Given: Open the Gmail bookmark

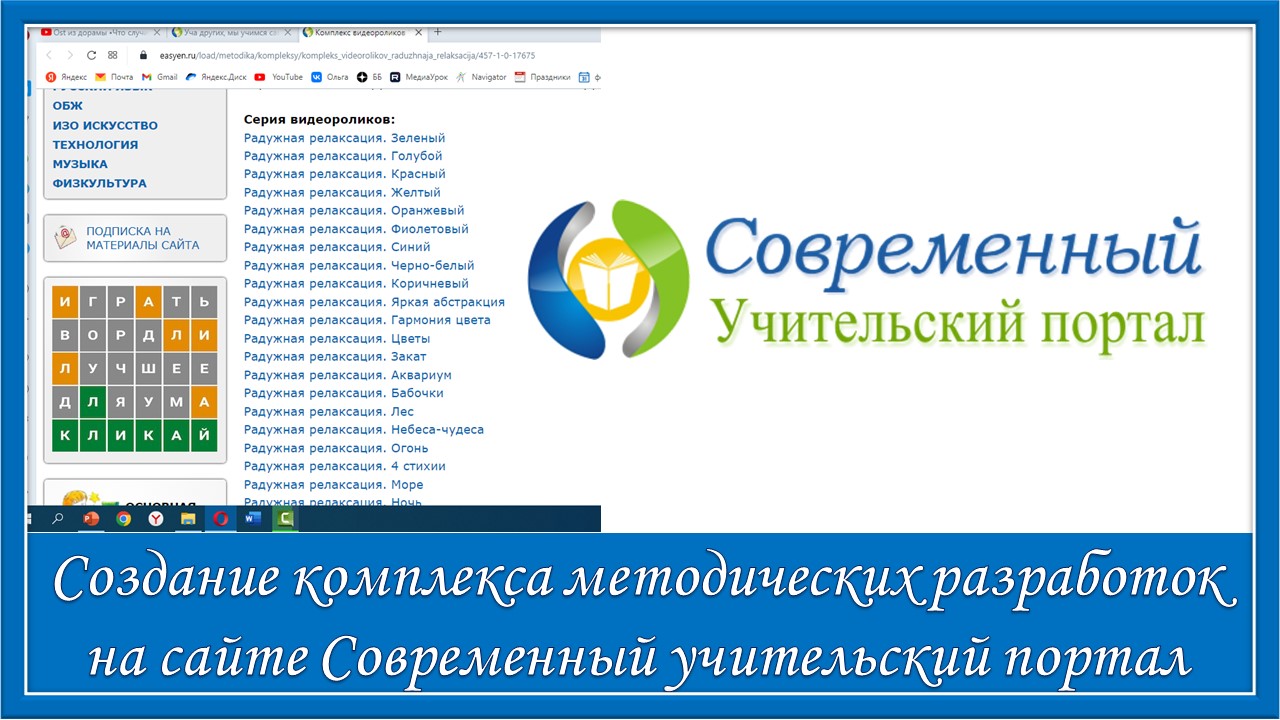Looking at the screenshot, I should 159,77.
